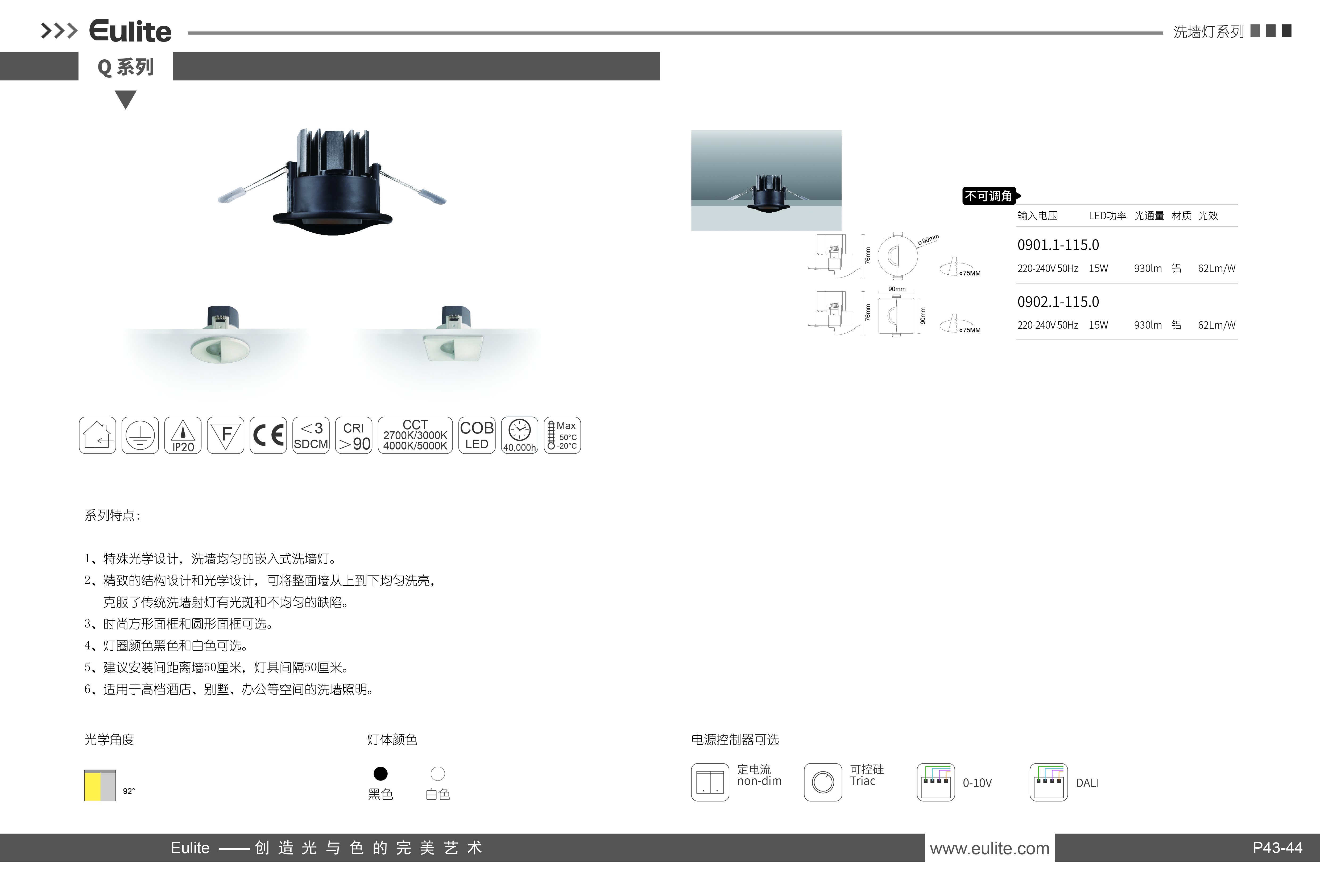Click the Max 50°C temperature icon

(562, 435)
